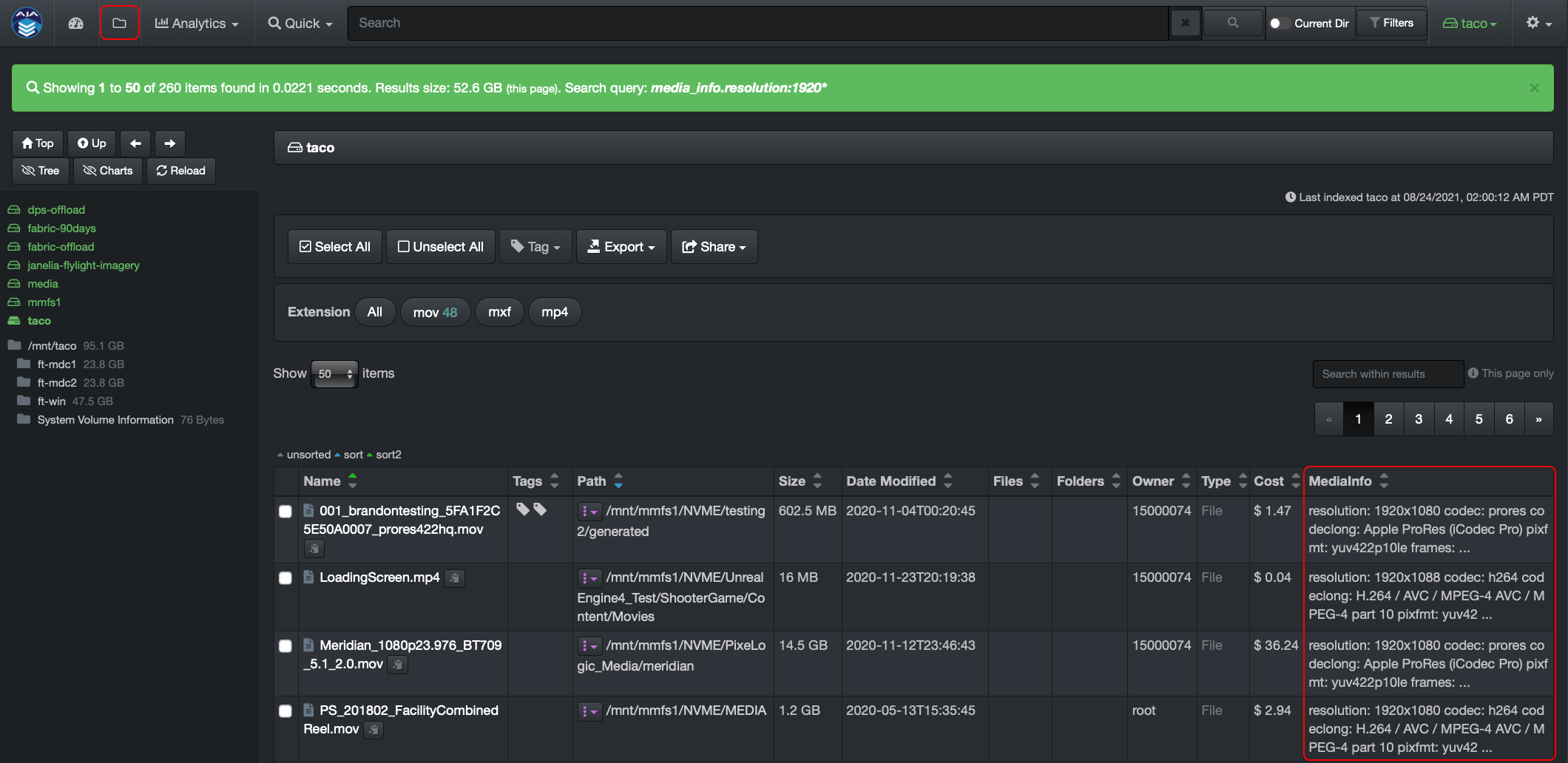Filter results by the mp4 extension tab
Screen dimensions: 1568x763
click(555, 312)
